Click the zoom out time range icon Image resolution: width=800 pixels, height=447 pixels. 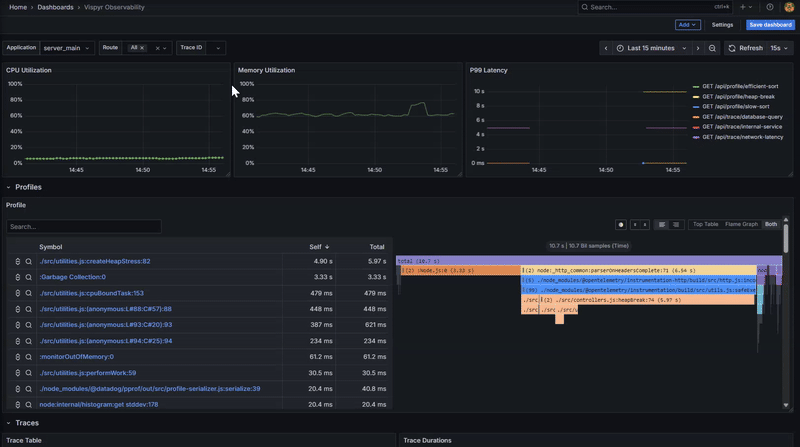[712, 48]
